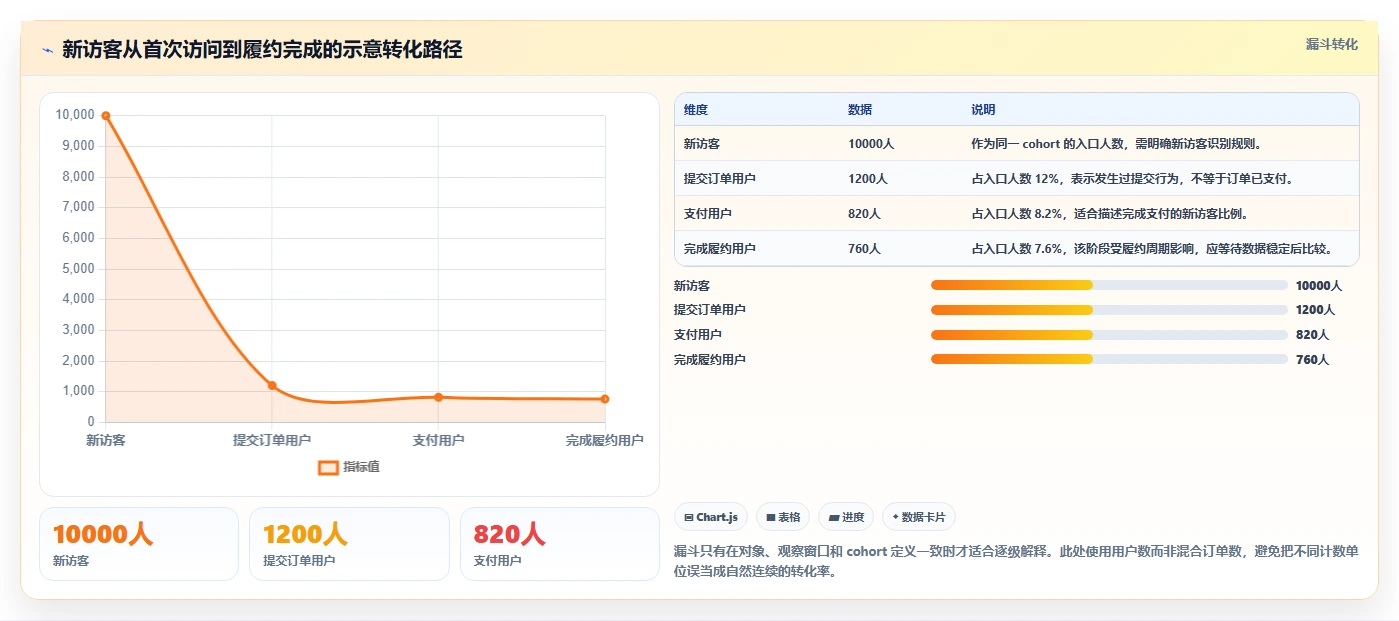The height and width of the screenshot is (621, 1399).
Task: Click the 新访客 label beside progress bar
Action: click(x=692, y=286)
